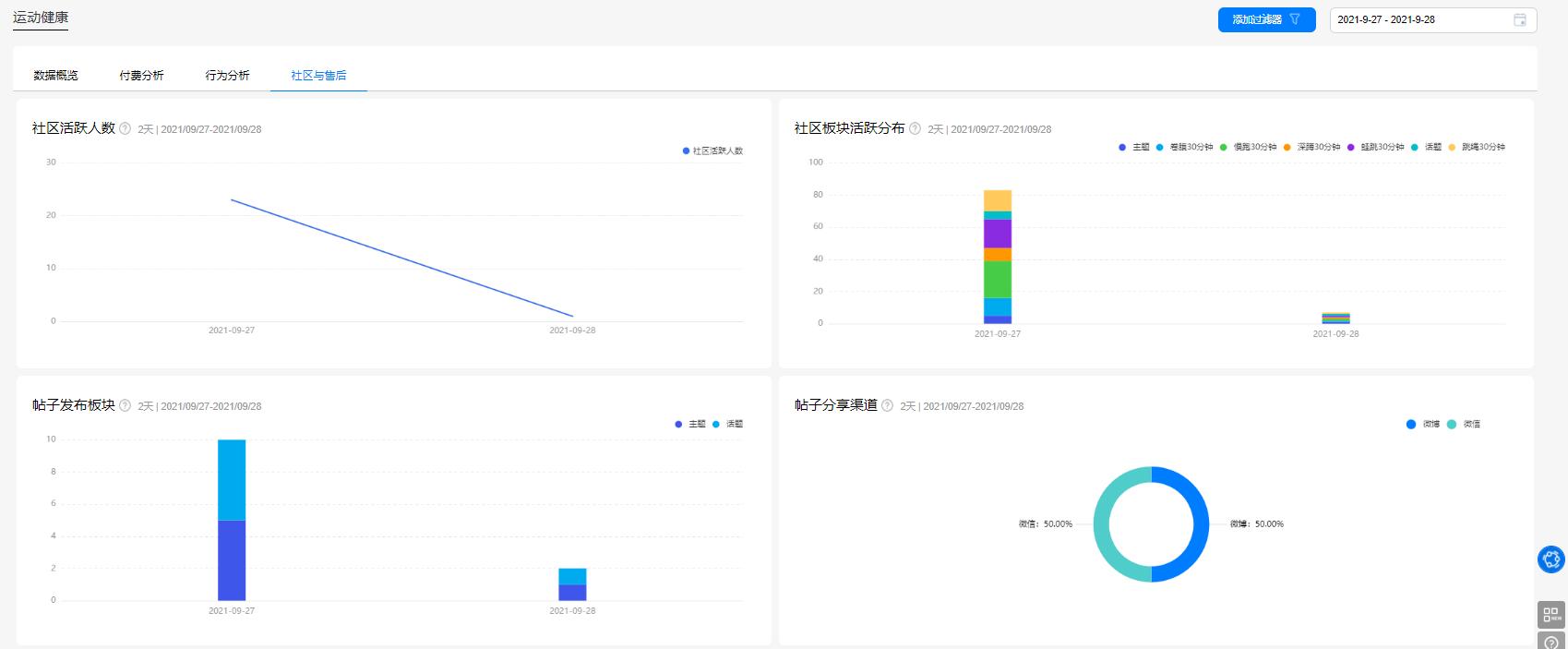
Task: Toggle 跳绳30分钟 legend in stacked bar chart
Action: (x=1477, y=147)
